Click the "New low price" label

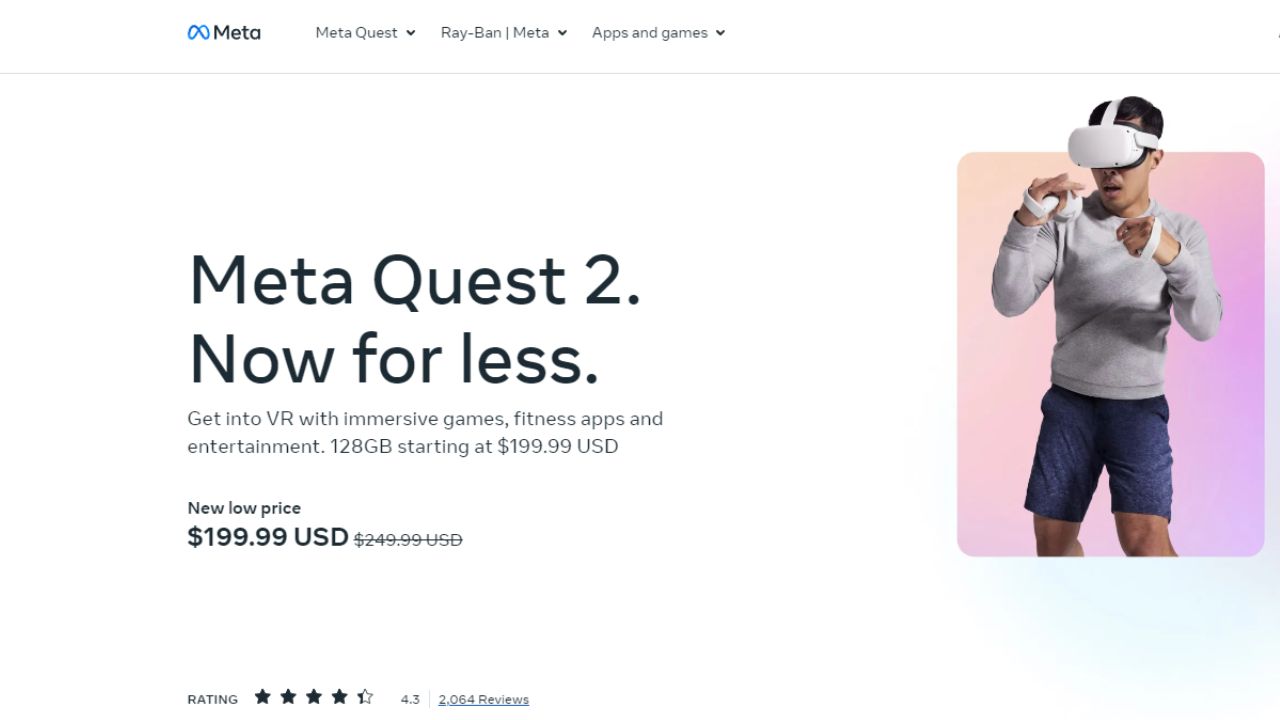click(244, 508)
